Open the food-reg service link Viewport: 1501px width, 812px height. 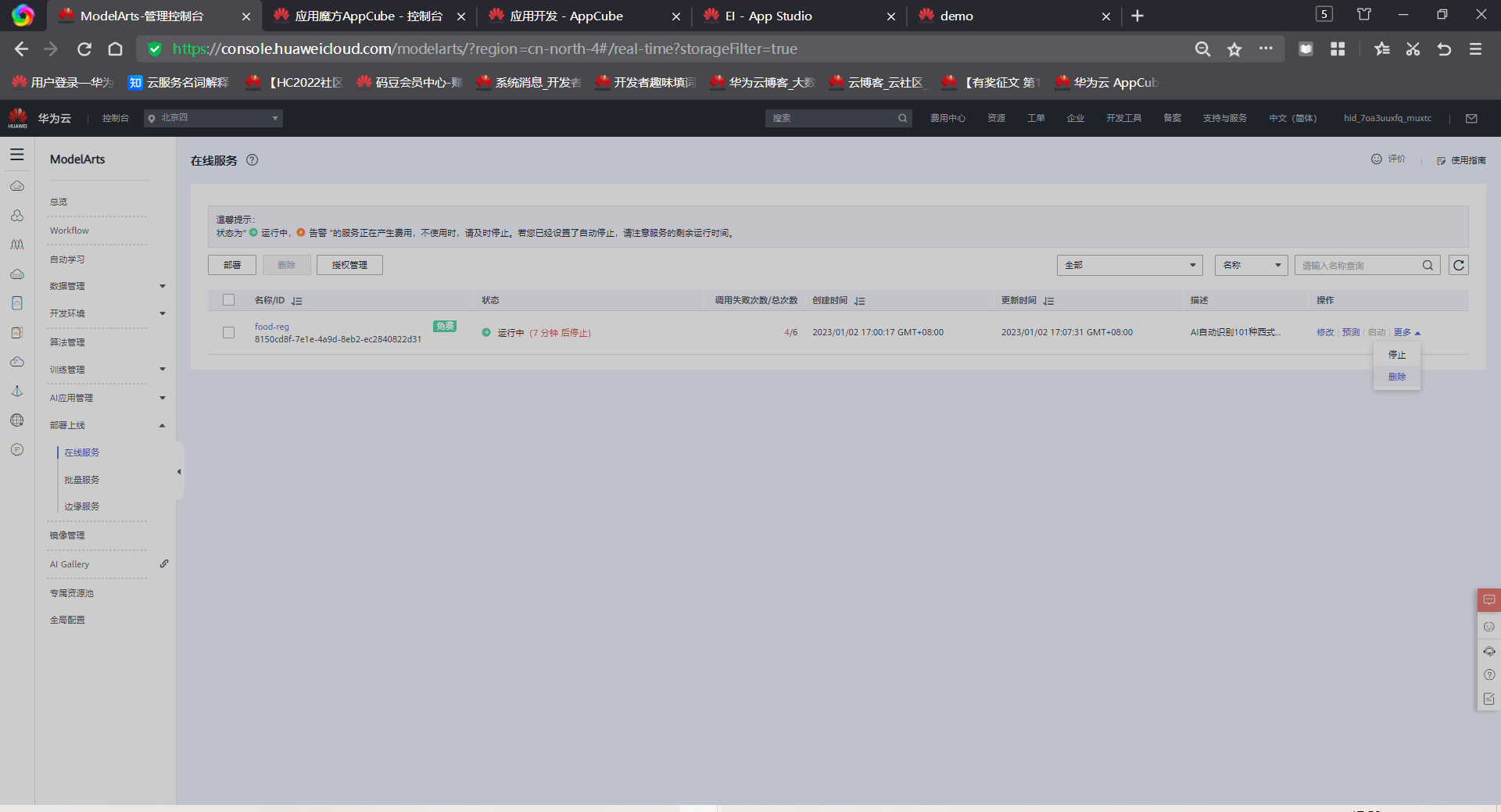(272, 327)
